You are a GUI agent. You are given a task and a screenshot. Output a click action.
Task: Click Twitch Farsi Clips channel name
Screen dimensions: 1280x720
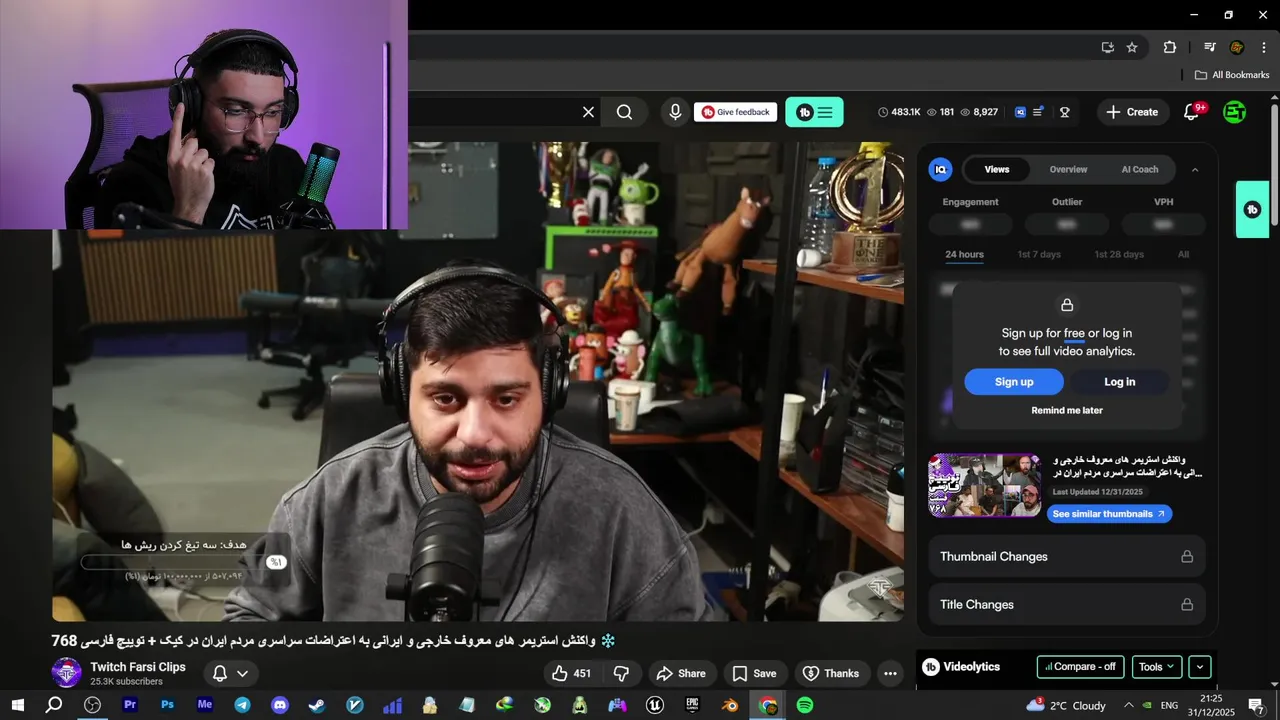[x=138, y=667]
